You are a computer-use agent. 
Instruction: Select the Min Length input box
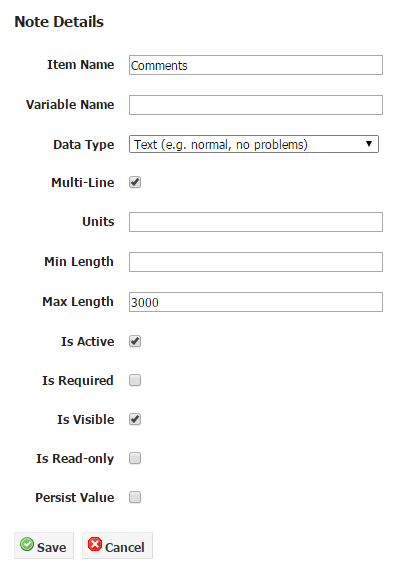coord(256,262)
